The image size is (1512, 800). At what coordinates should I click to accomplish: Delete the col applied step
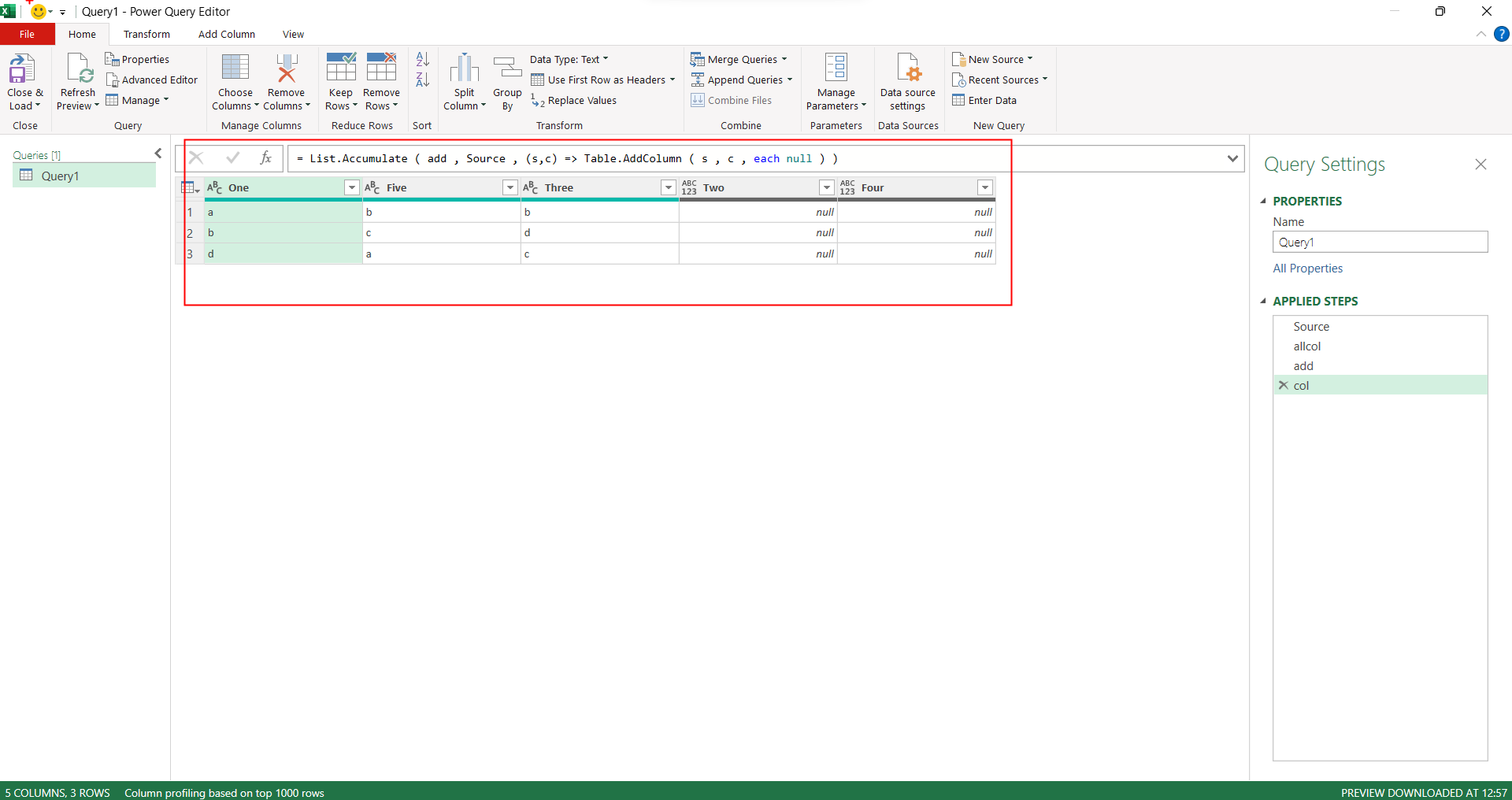point(1284,385)
